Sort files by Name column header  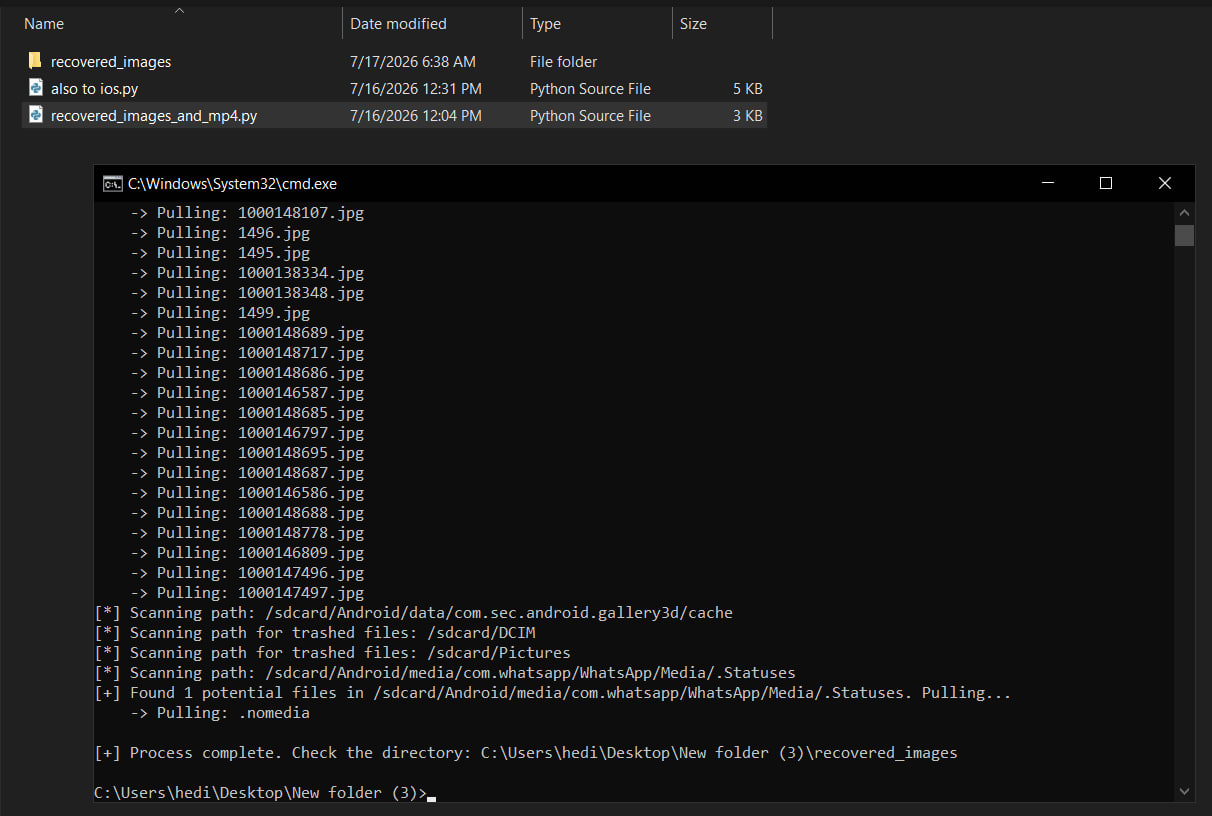pyautogui.click(x=44, y=24)
